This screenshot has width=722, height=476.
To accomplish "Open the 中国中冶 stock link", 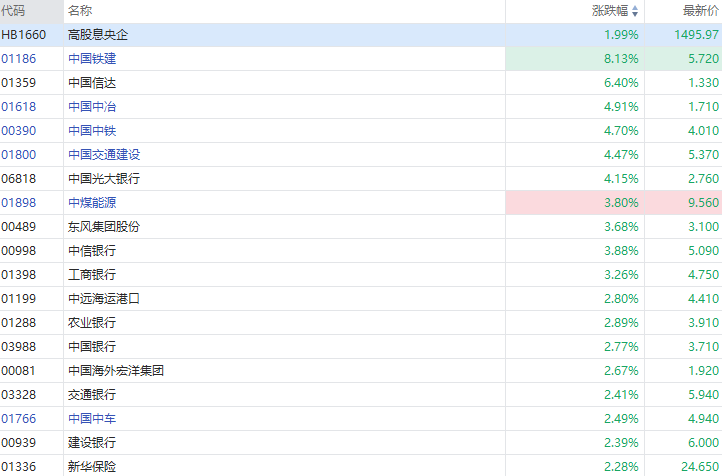I will pyautogui.click(x=92, y=107).
